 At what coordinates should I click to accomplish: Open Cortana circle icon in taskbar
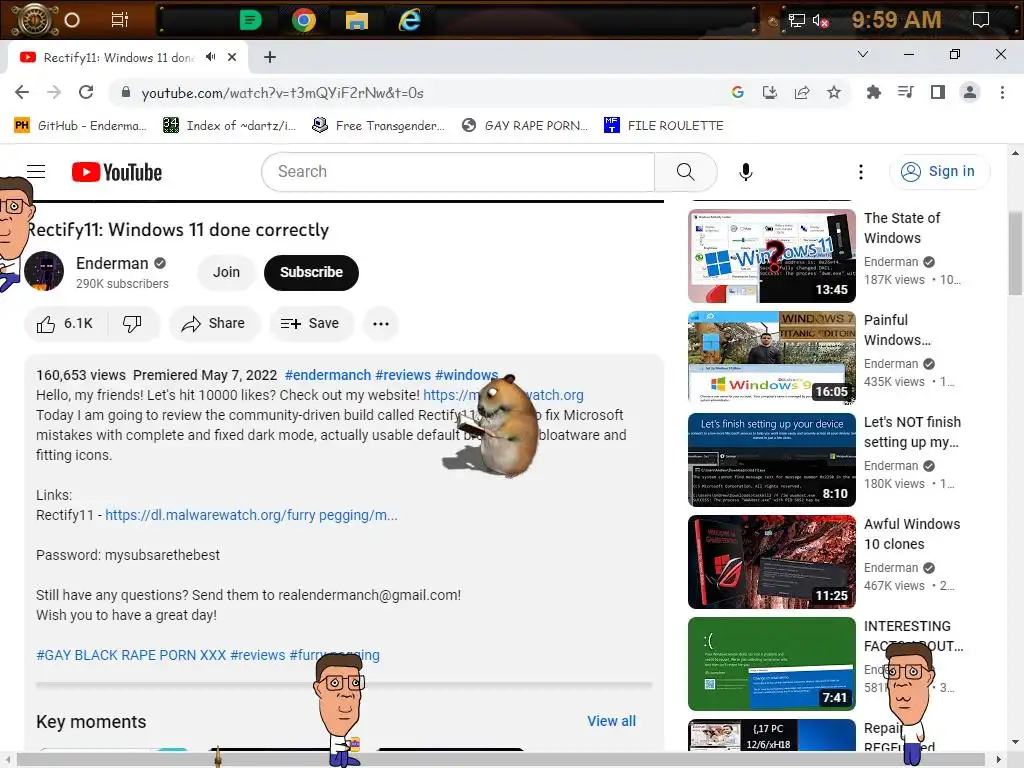(72, 20)
